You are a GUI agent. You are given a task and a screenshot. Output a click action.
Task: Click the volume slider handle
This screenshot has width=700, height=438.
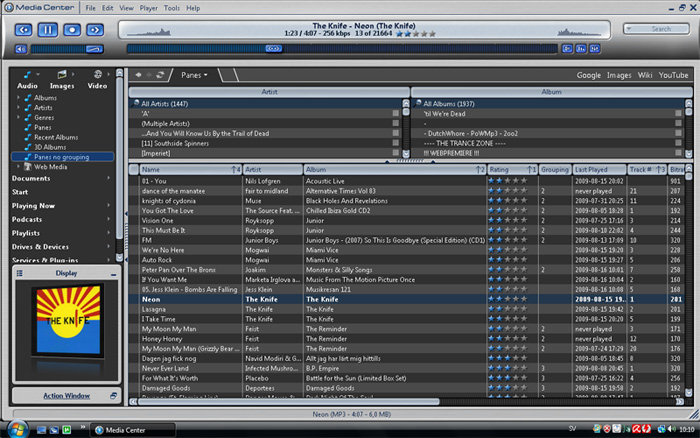[94, 49]
